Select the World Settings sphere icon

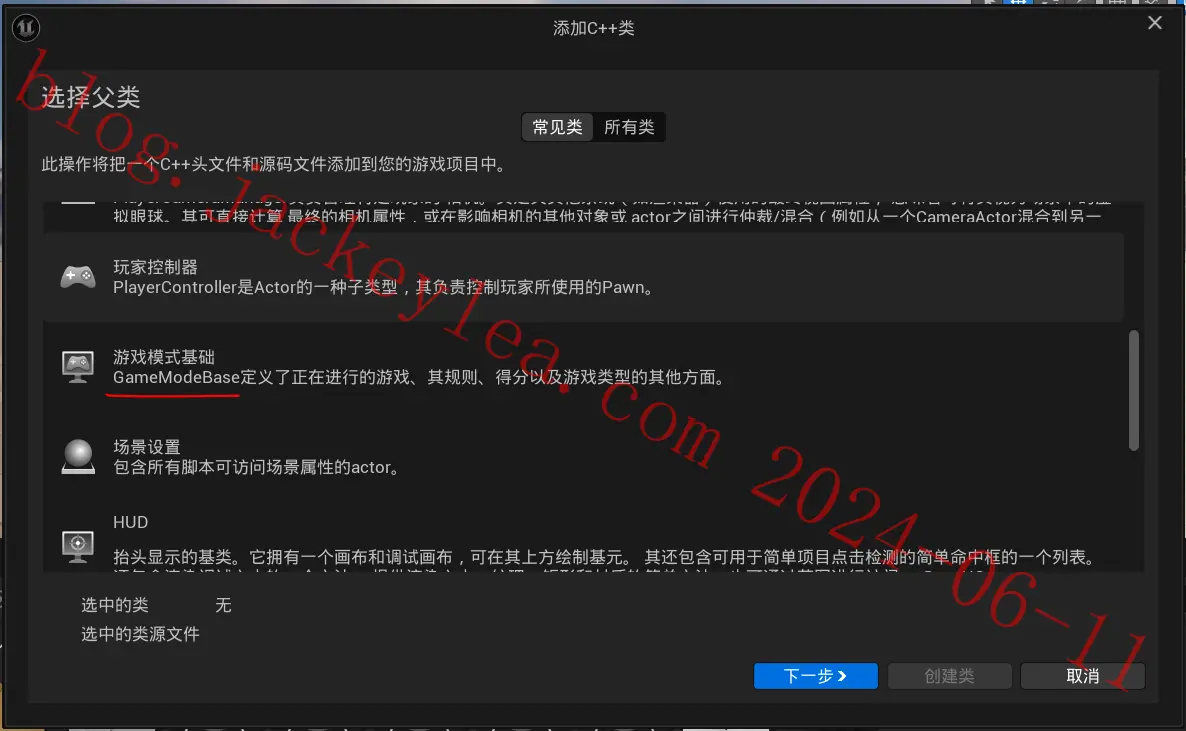78,456
